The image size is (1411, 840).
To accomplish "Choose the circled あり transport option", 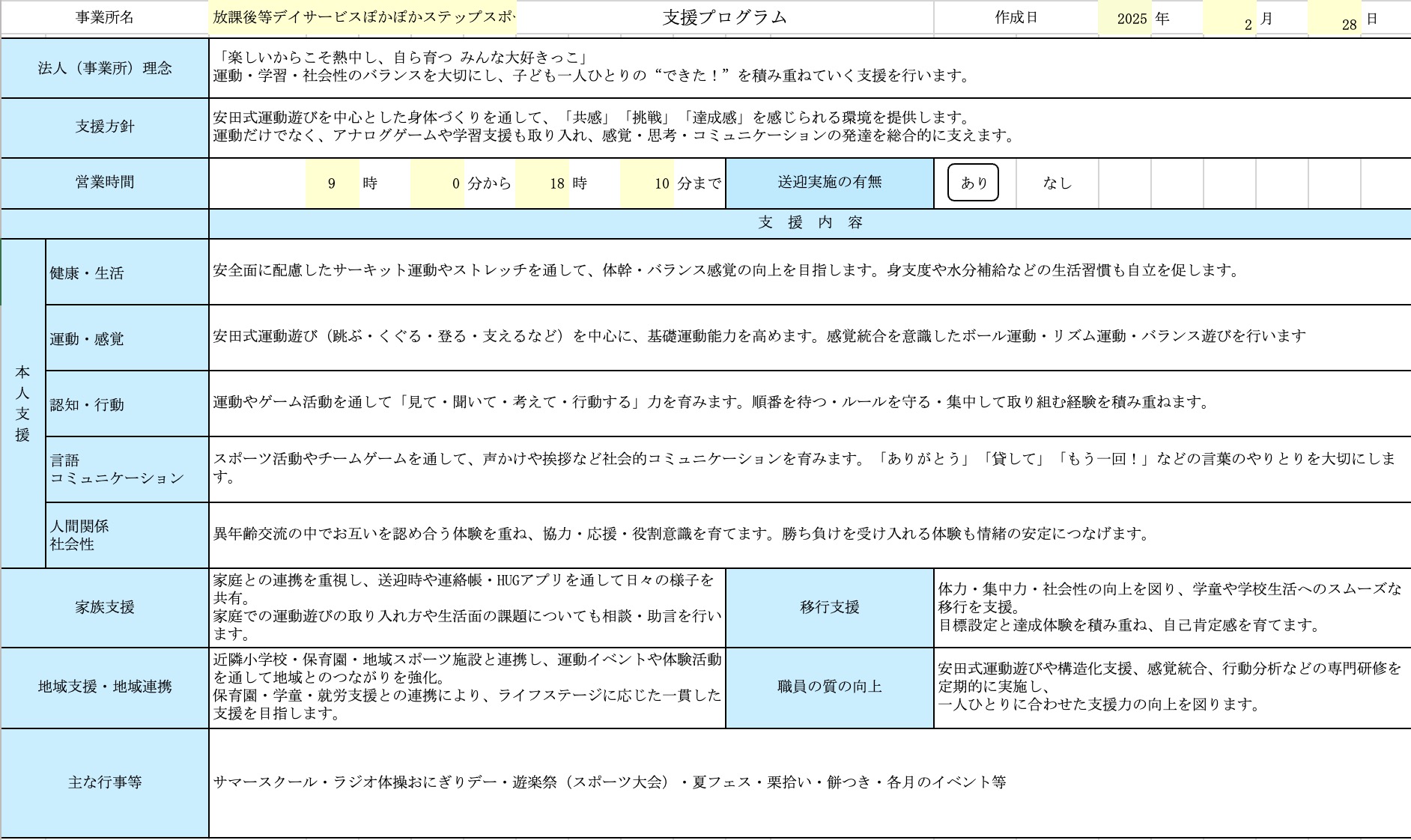I will [973, 183].
